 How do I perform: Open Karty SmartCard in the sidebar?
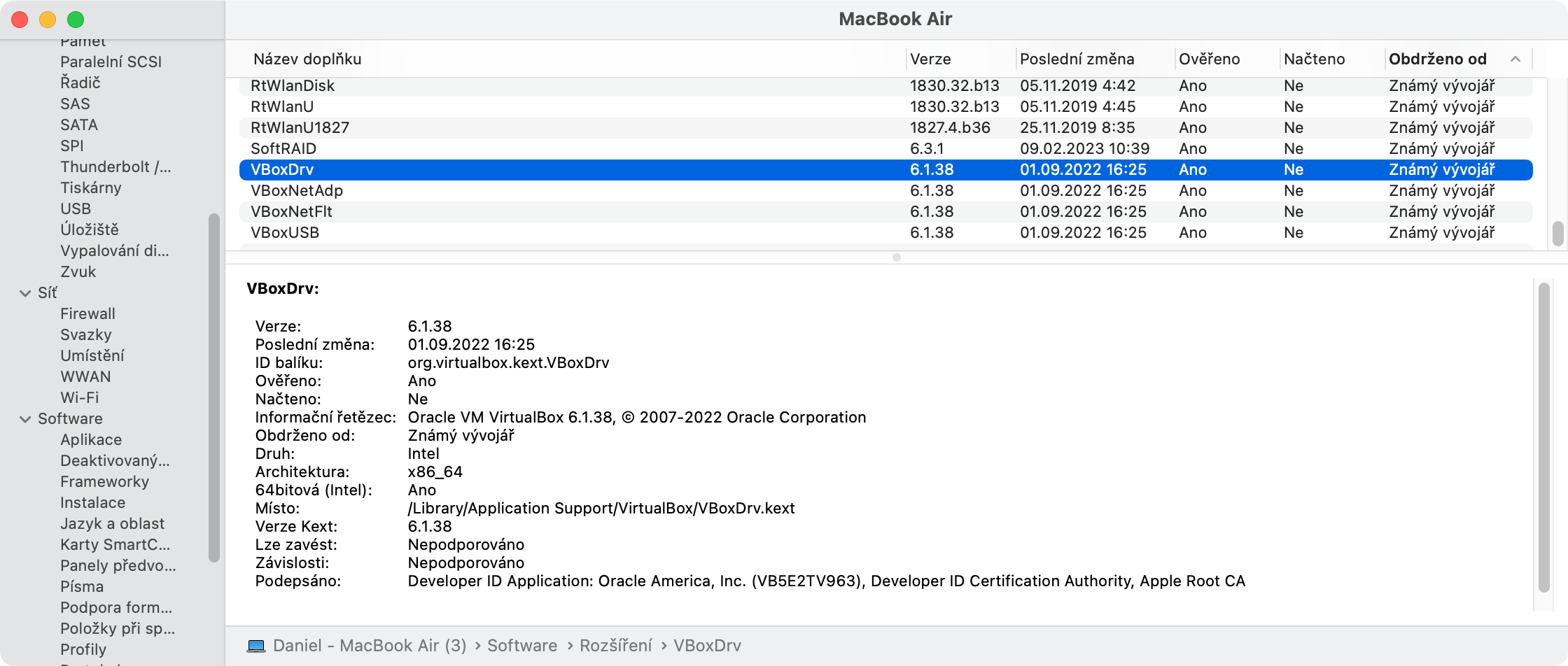(115, 545)
